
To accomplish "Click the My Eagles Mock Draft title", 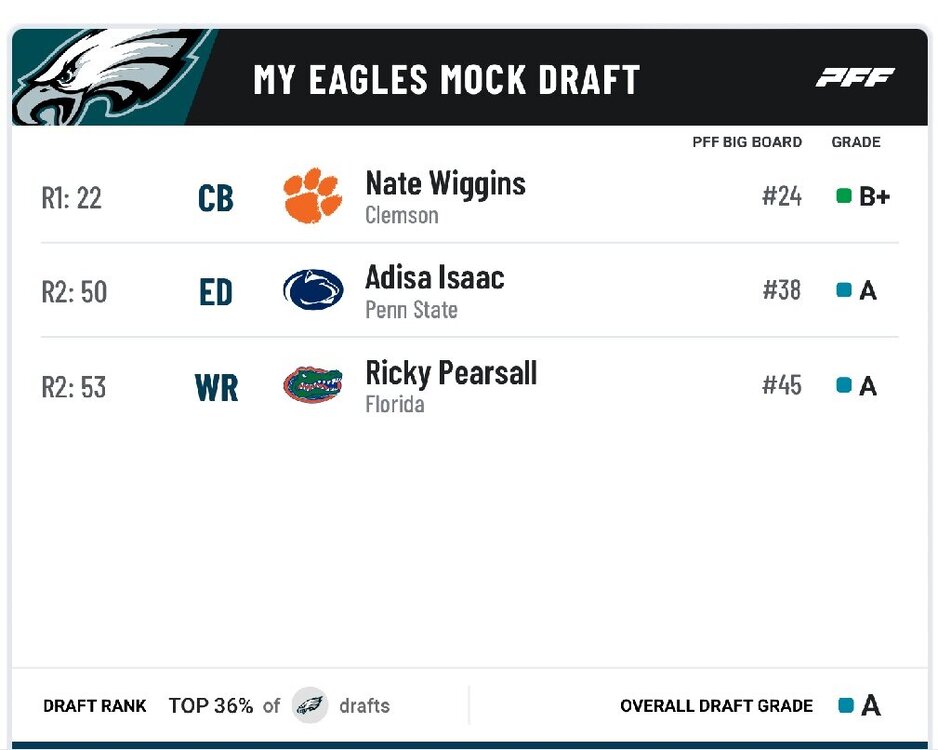I will click(x=446, y=80).
